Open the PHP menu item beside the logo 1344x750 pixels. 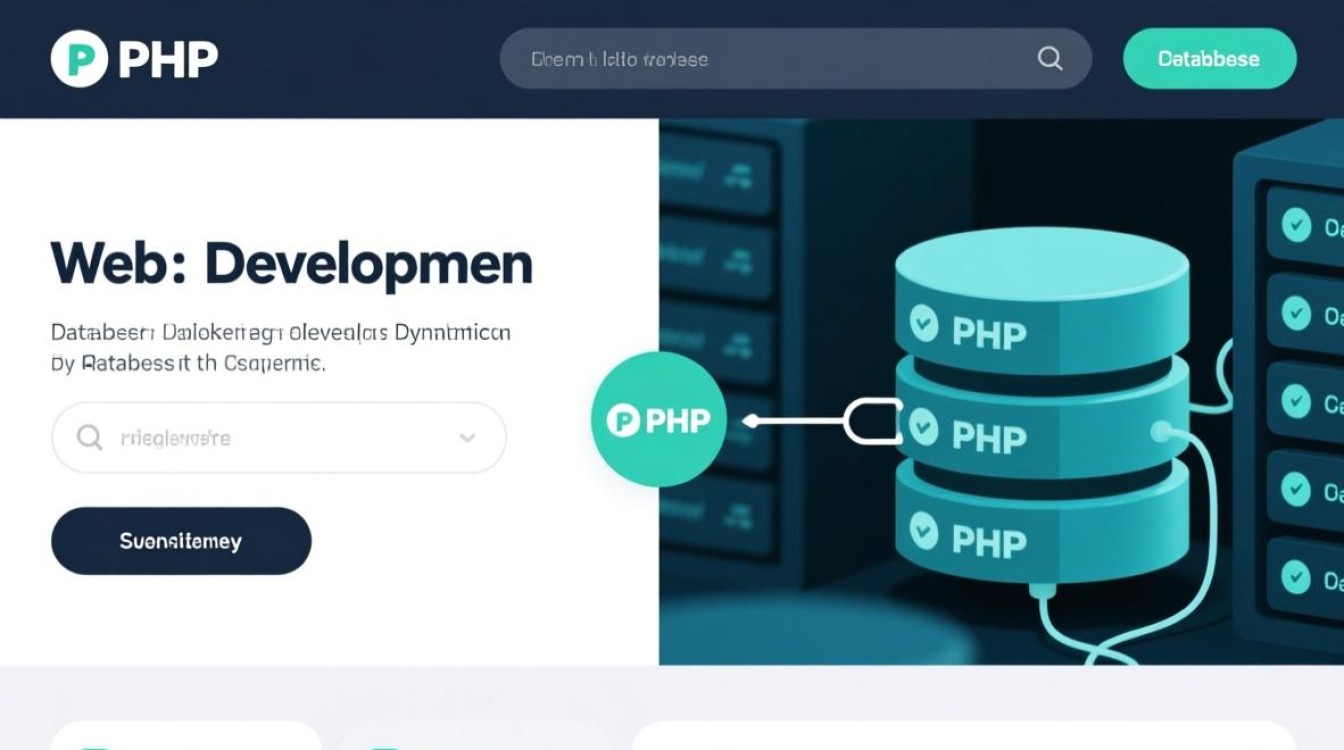[x=166, y=58]
